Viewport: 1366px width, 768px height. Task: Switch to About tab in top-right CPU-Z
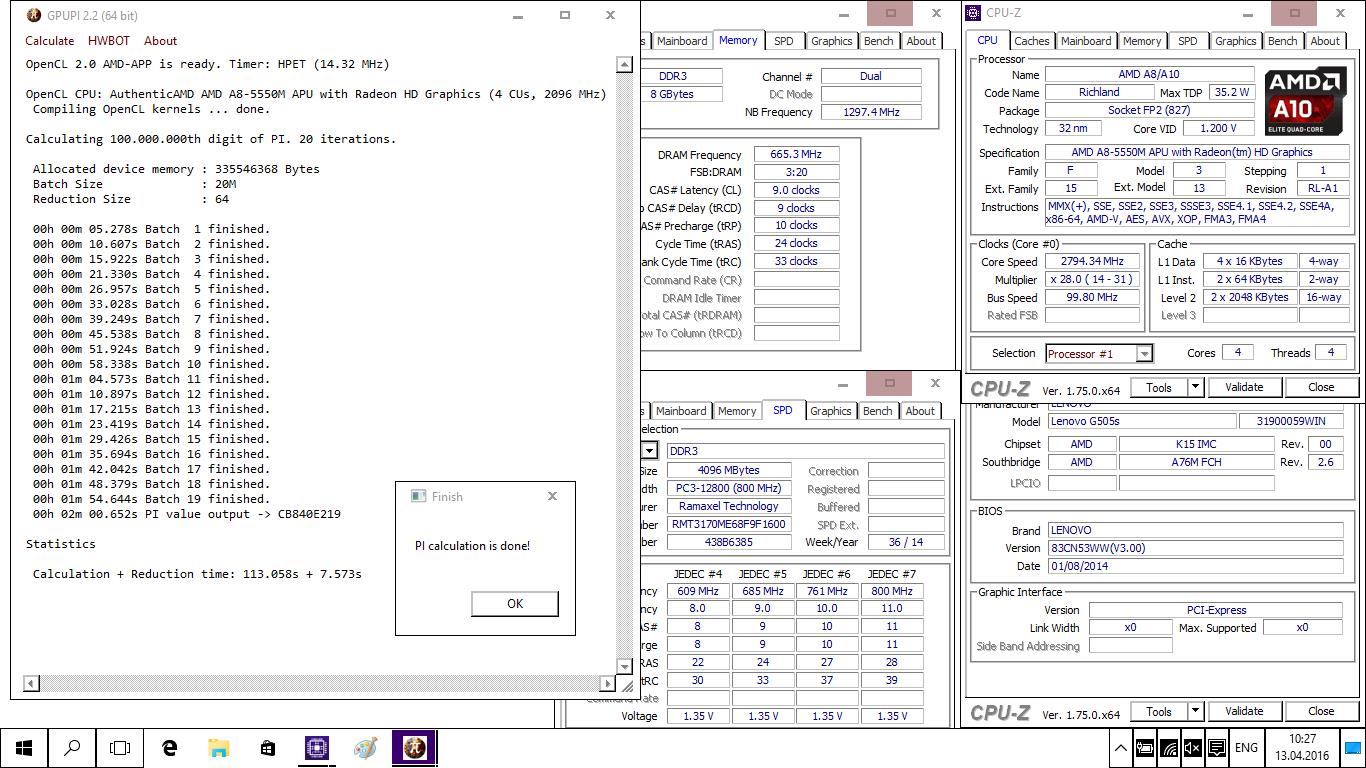pyautogui.click(x=1326, y=41)
